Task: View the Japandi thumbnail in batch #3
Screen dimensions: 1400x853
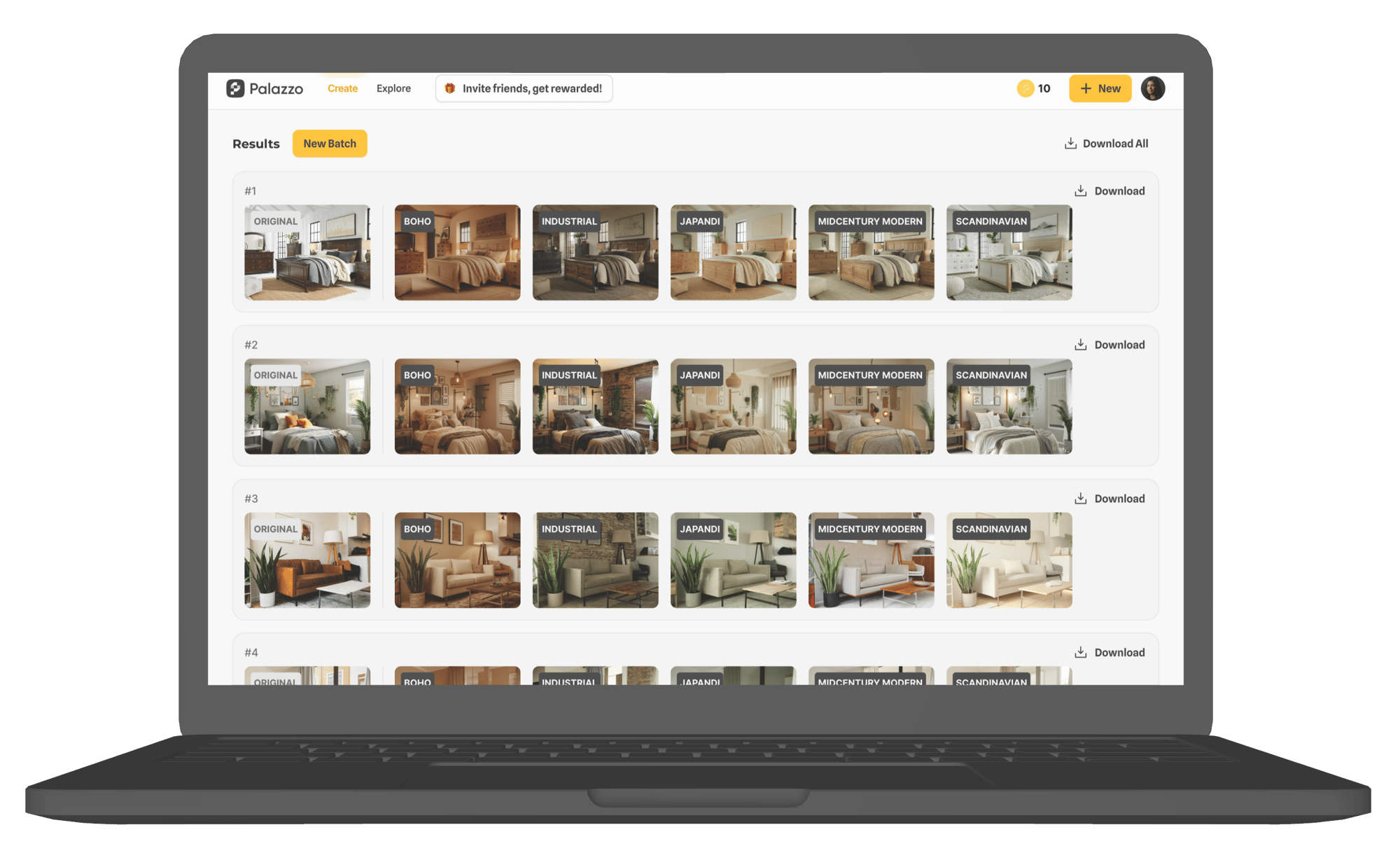Action: tap(733, 560)
